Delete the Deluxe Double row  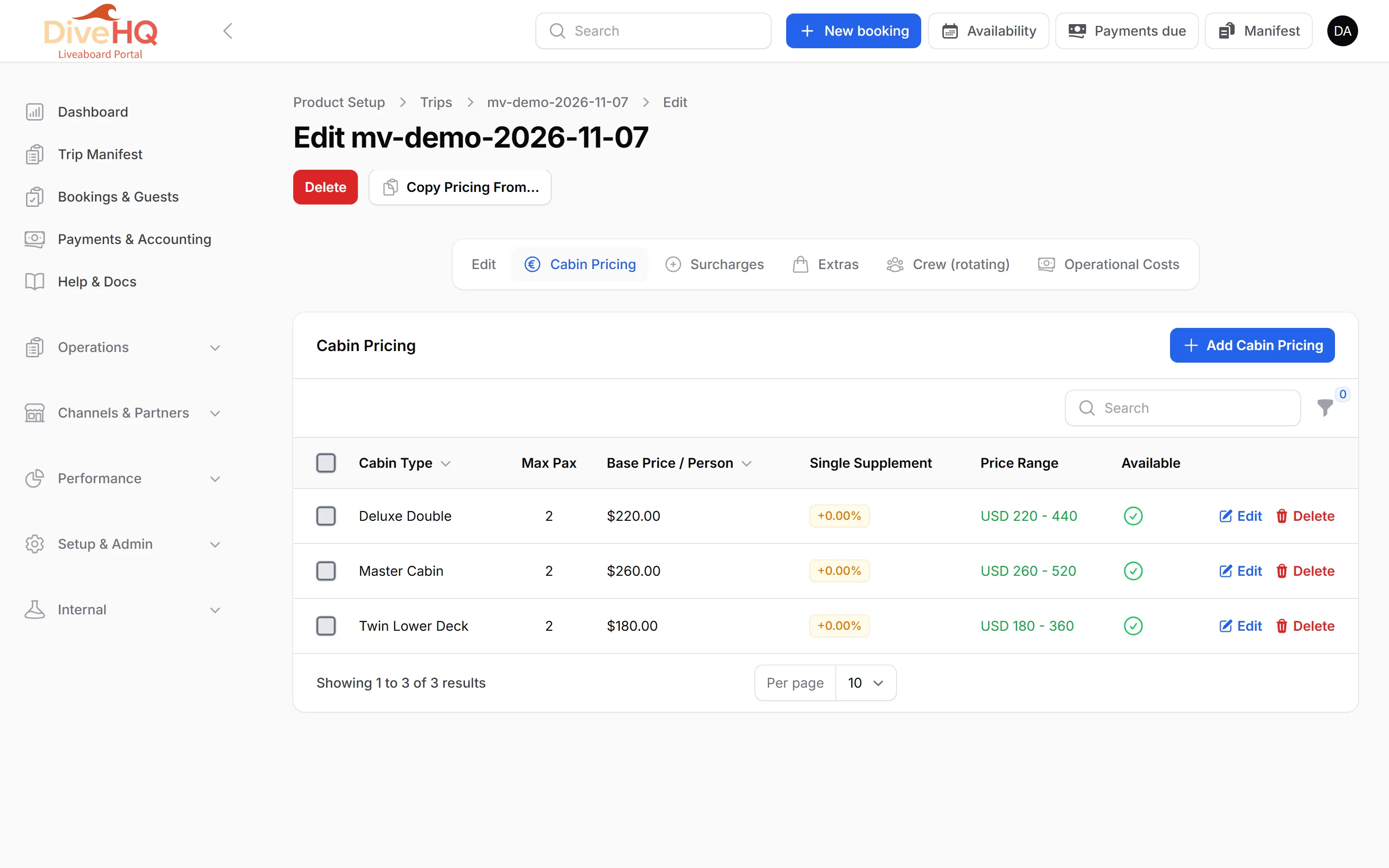pos(1305,516)
